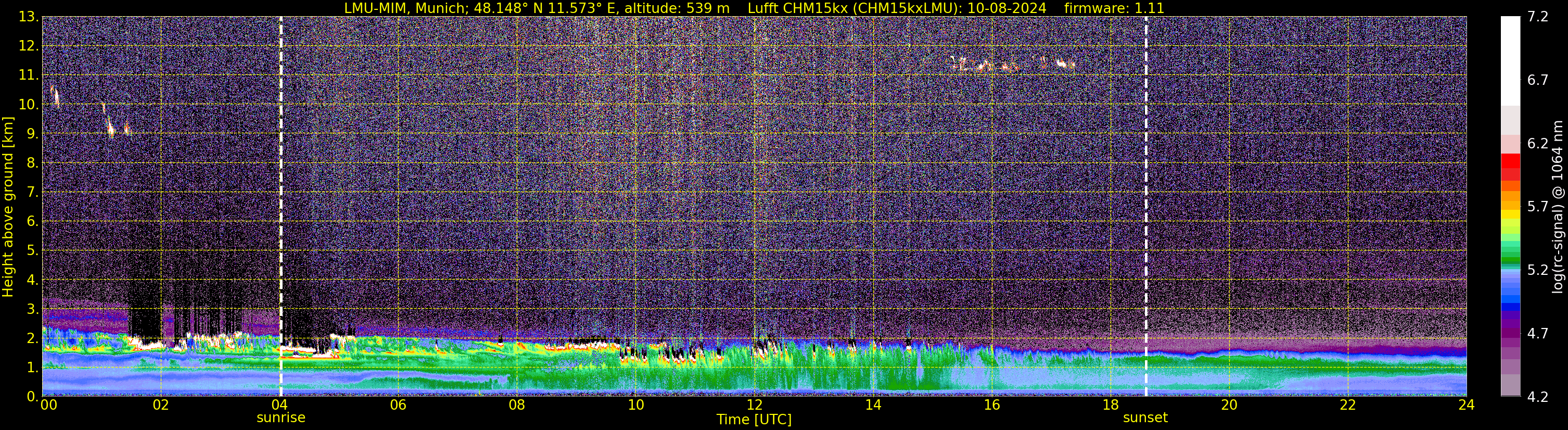Screen dimensions: 1568x430
Task: Click the 'sunset' label below the time axis
Action: (x=1145, y=418)
